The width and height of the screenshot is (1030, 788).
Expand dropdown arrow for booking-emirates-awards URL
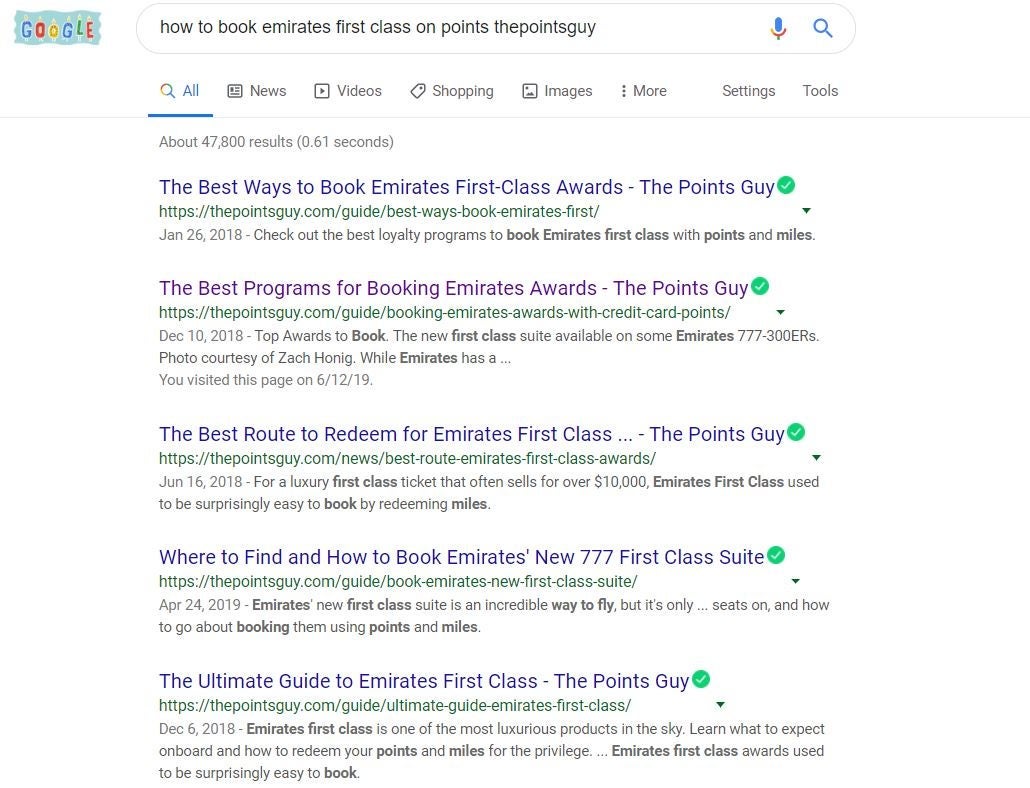[780, 312]
